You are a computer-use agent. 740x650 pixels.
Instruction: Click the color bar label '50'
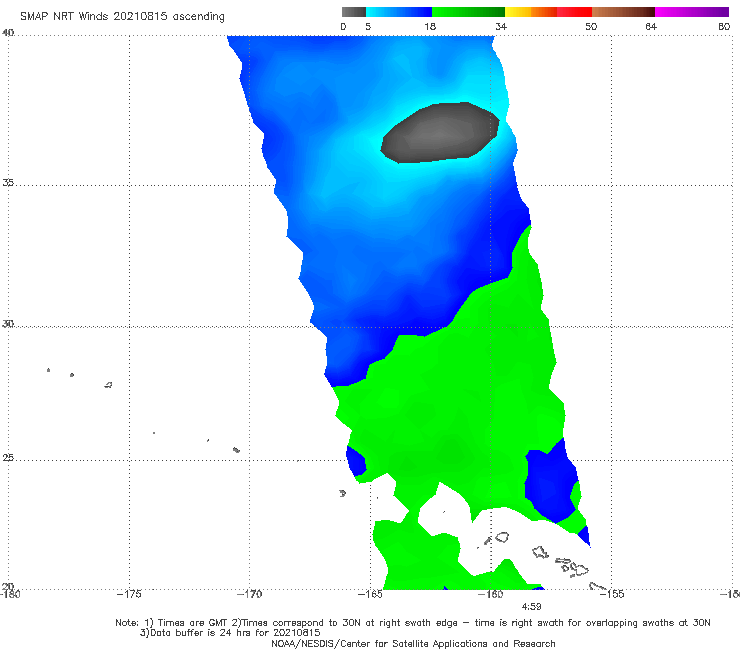[591, 26]
